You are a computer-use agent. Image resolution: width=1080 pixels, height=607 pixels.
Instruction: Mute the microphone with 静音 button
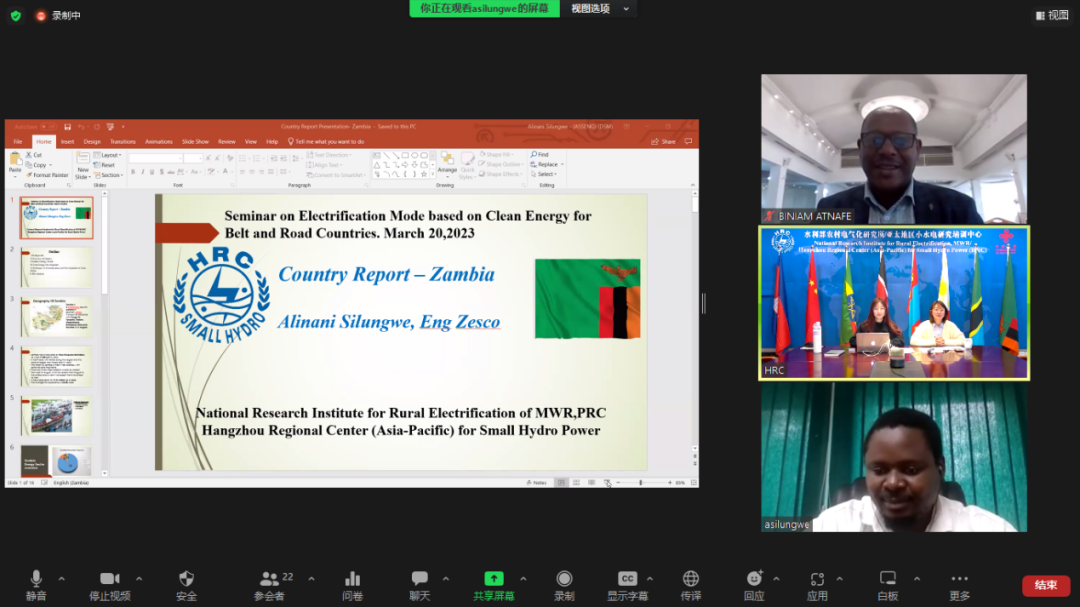tap(36, 584)
